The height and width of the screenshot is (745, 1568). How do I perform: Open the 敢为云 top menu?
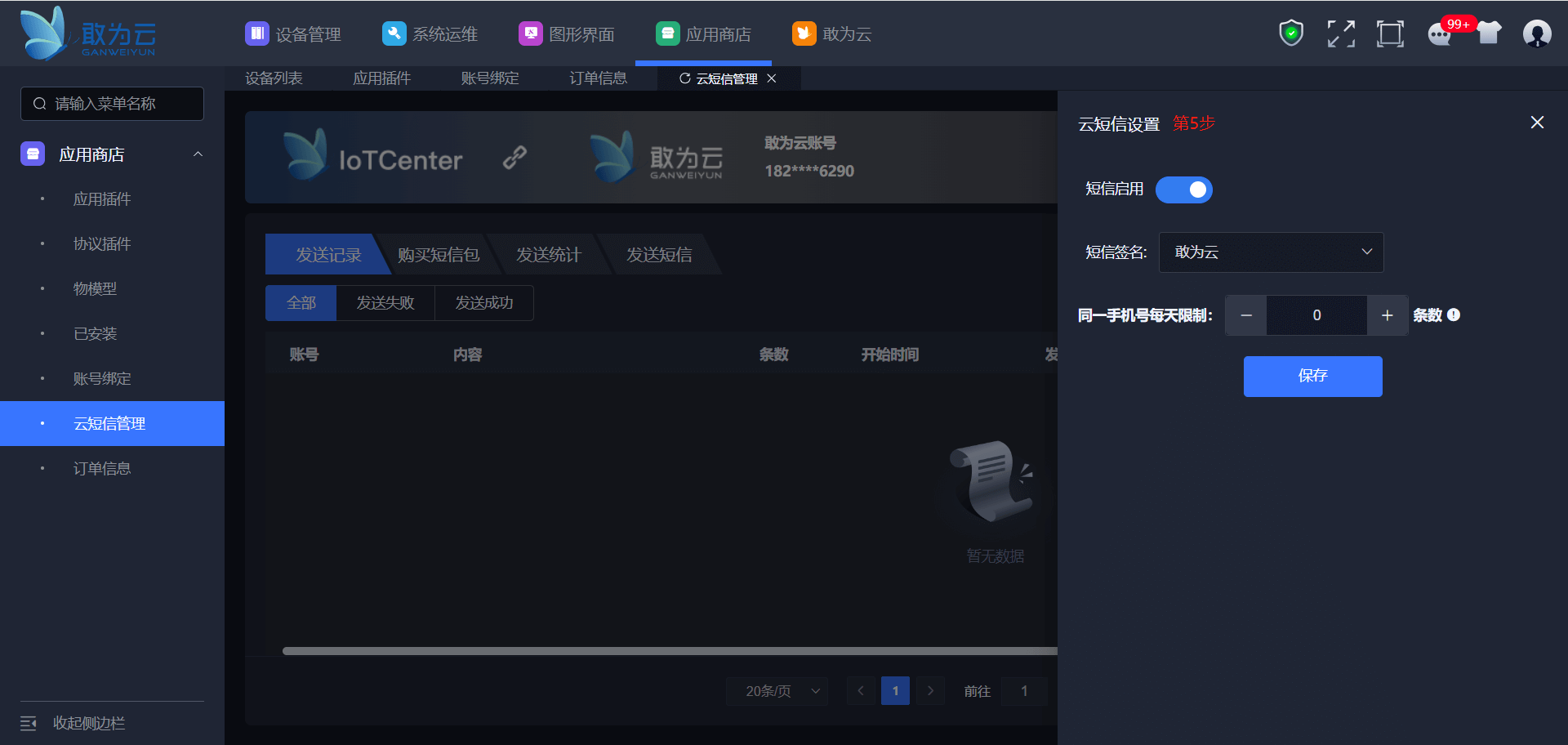click(832, 33)
